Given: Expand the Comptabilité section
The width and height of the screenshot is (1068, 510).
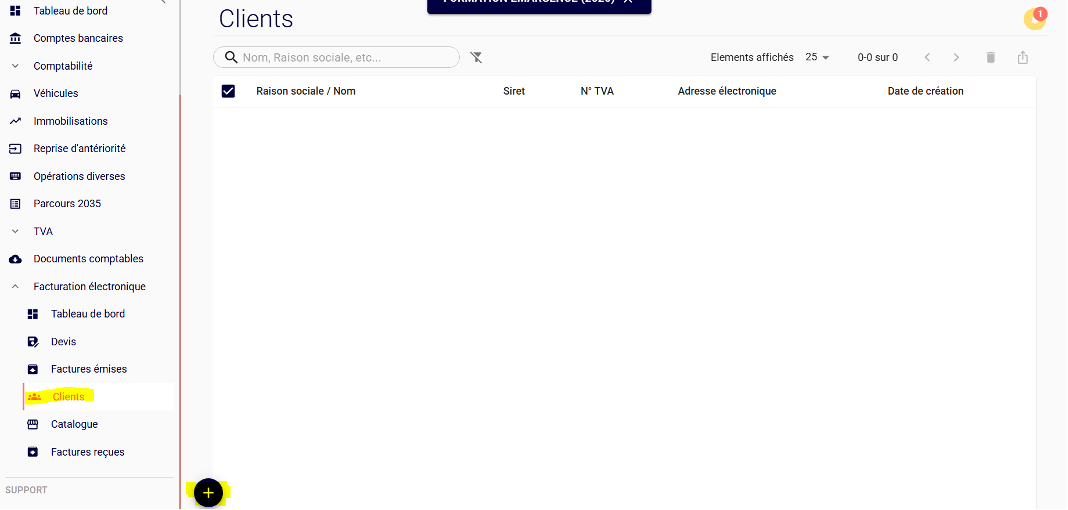Looking at the screenshot, I should (x=62, y=66).
